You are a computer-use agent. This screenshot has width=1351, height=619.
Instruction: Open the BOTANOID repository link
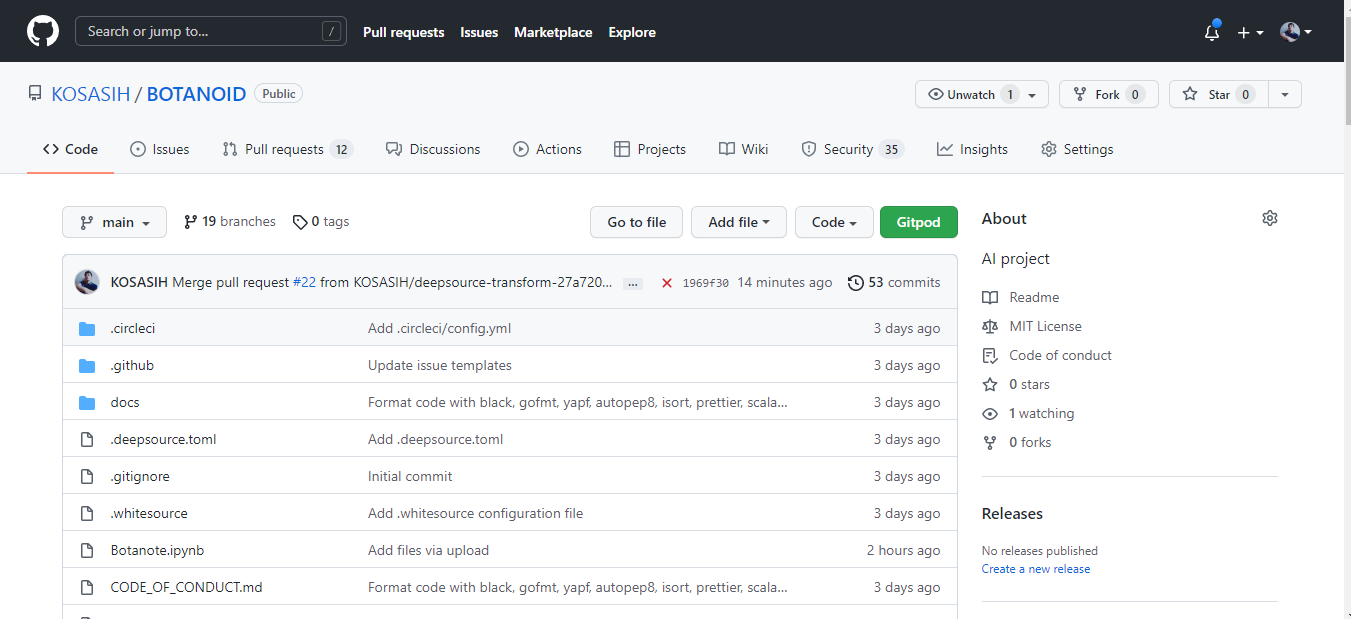(196, 94)
